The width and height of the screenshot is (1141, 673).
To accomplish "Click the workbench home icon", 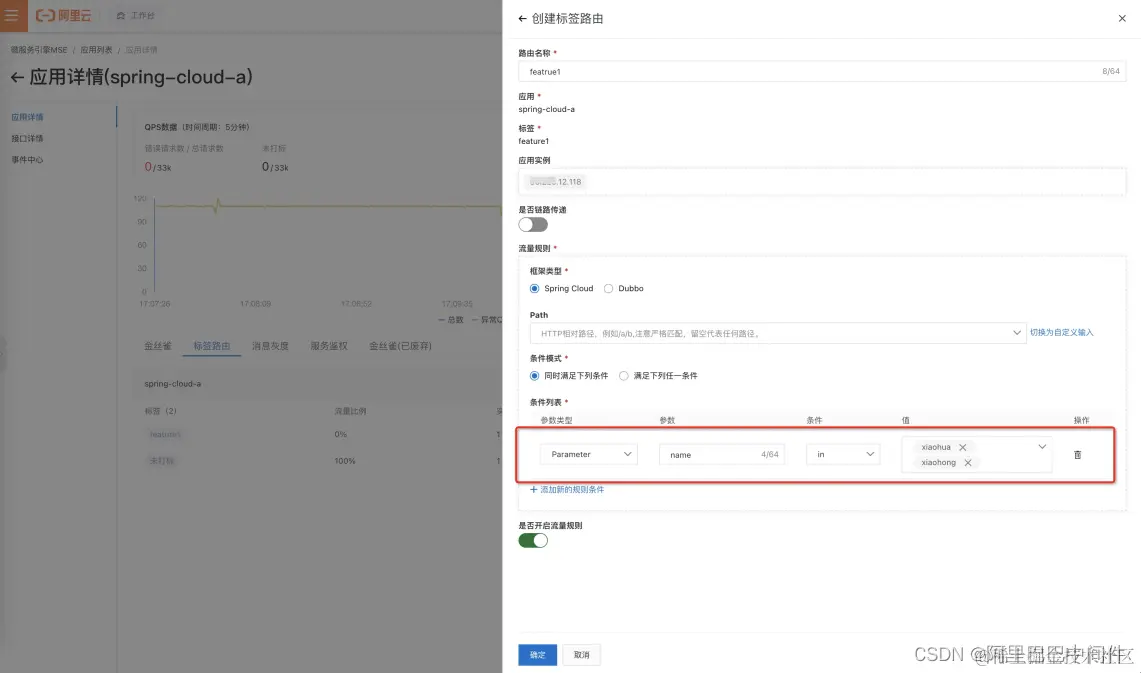I will (121, 15).
